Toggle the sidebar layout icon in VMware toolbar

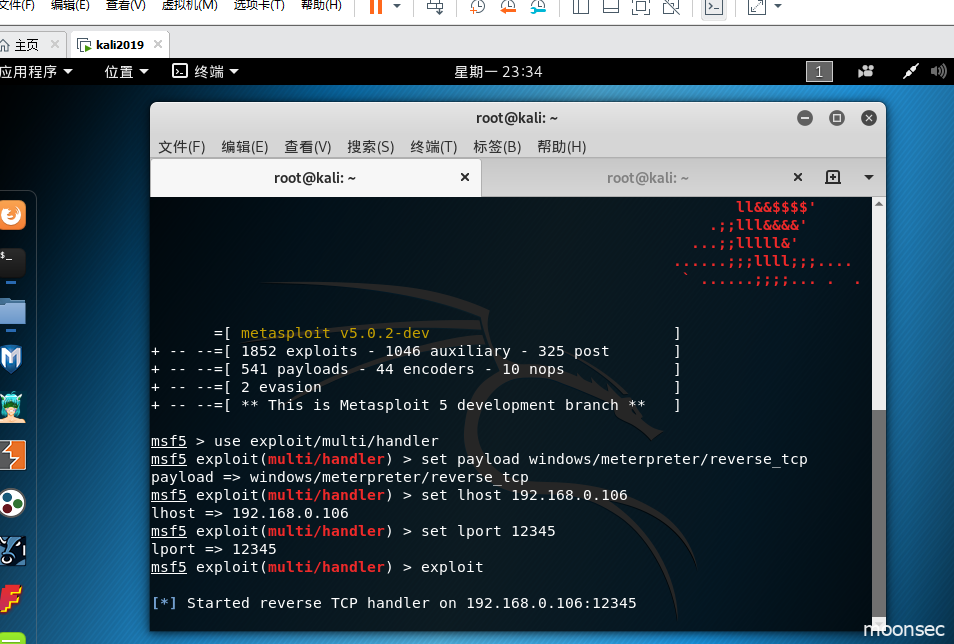(580, 7)
